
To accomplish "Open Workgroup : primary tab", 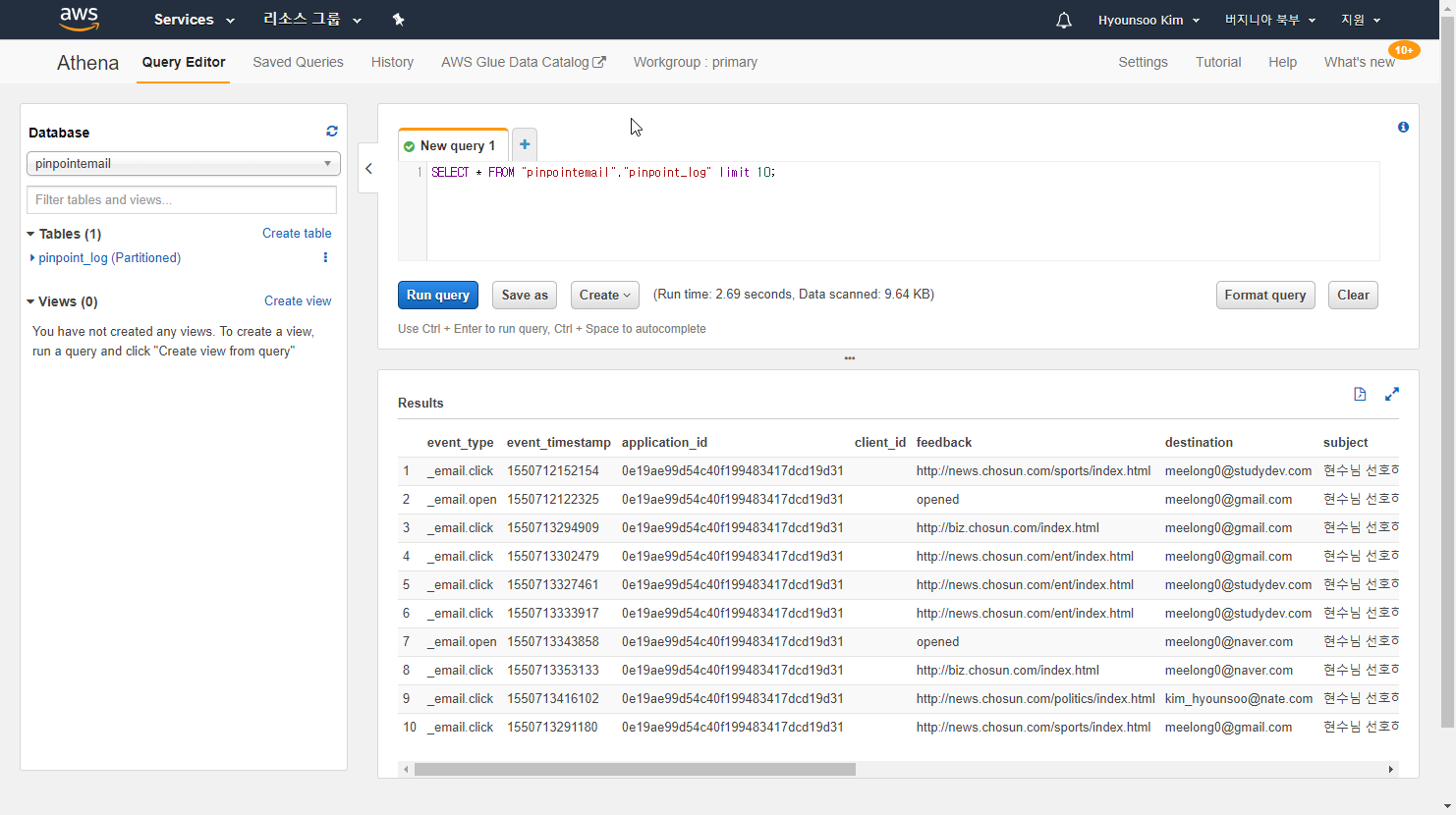I will tap(696, 62).
